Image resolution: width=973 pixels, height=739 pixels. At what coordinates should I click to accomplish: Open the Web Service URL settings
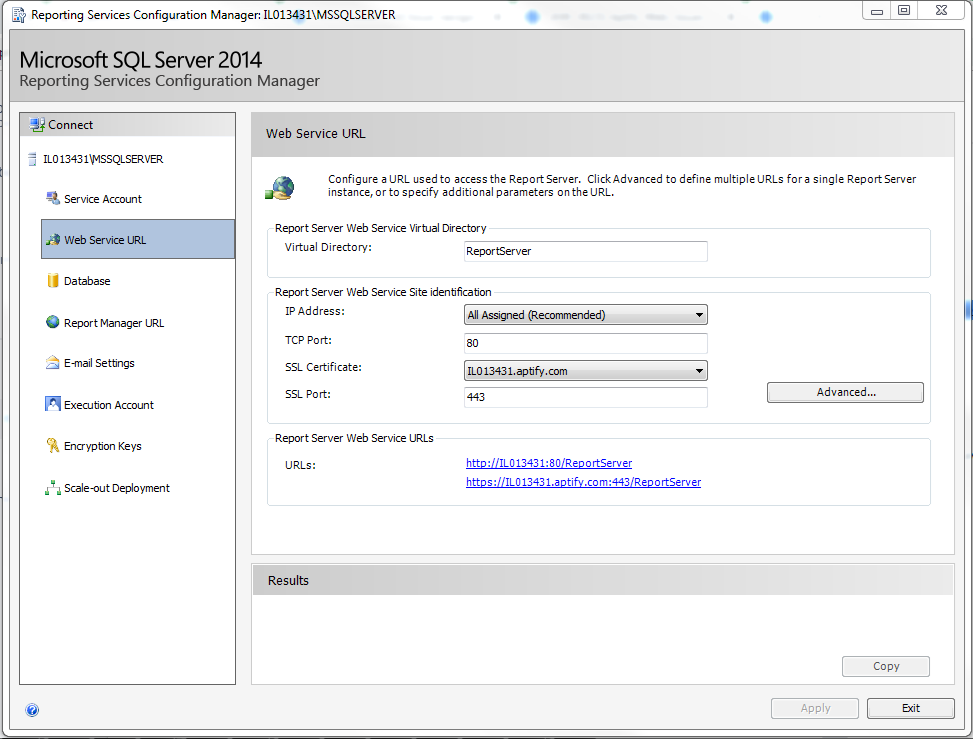point(102,239)
